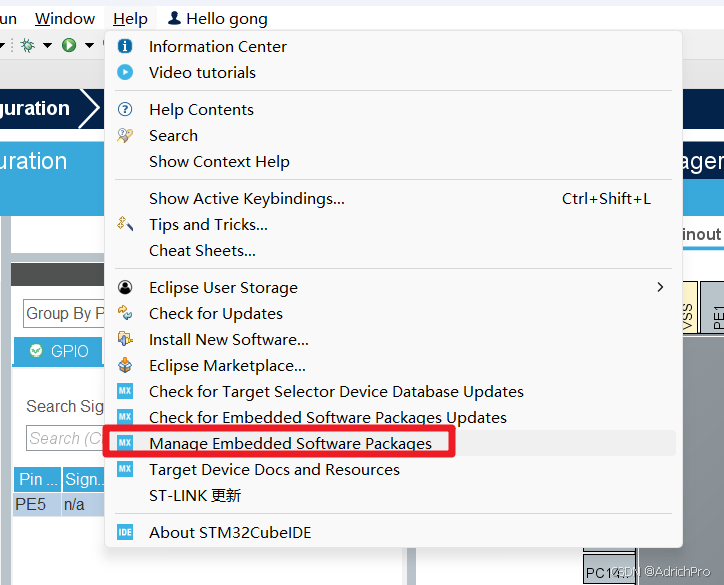Open Eclipse Marketplace...
This screenshot has width=724, height=585.
[x=394, y=366]
